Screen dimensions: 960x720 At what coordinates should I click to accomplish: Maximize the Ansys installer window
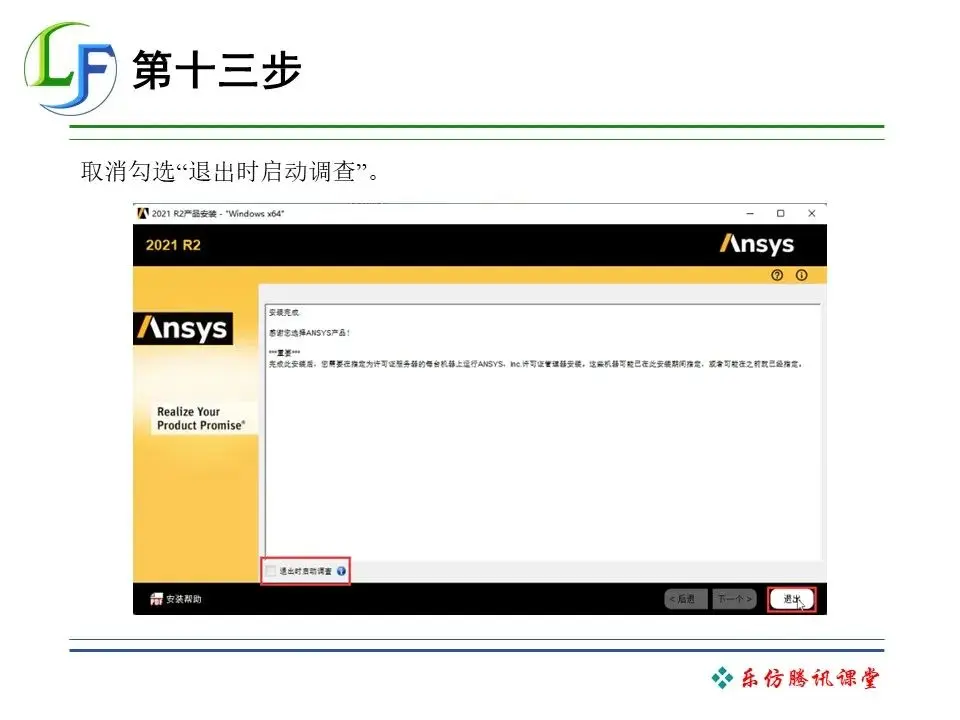pyautogui.click(x=781, y=213)
